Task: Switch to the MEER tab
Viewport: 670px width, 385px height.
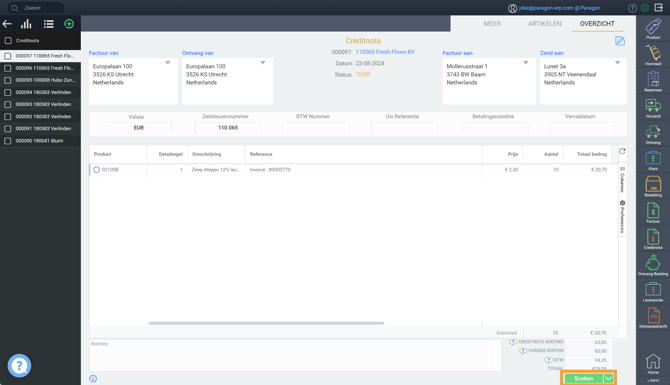Action: pyautogui.click(x=492, y=24)
